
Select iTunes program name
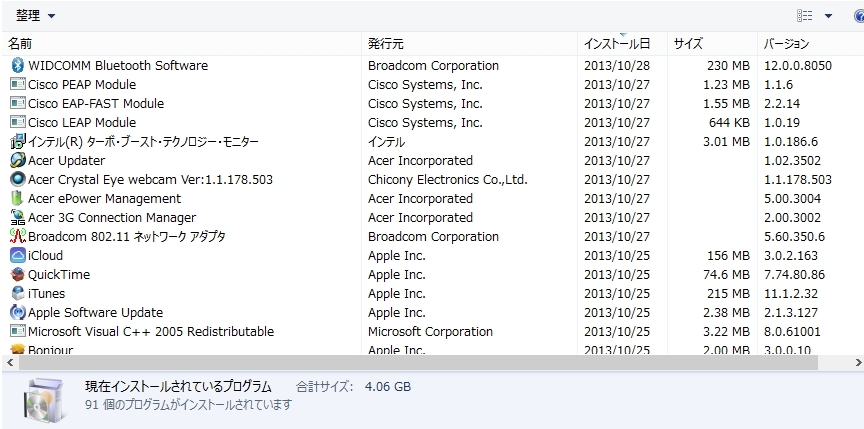pyautogui.click(x=46, y=294)
